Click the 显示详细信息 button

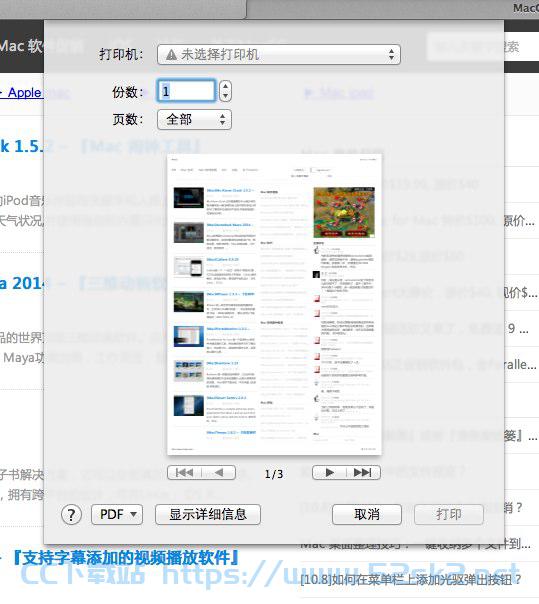click(208, 515)
